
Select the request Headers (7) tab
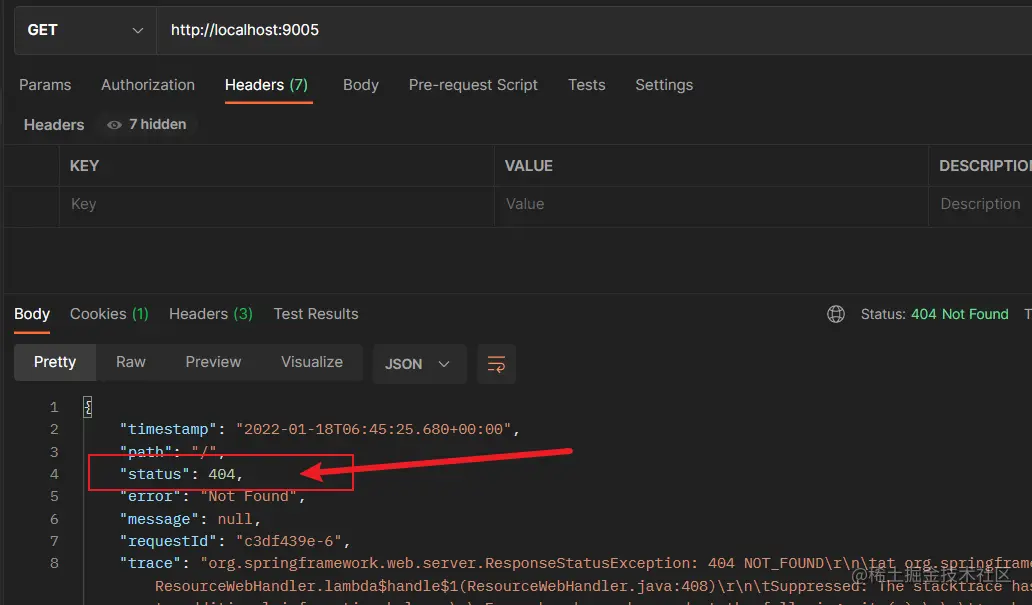[x=267, y=85]
